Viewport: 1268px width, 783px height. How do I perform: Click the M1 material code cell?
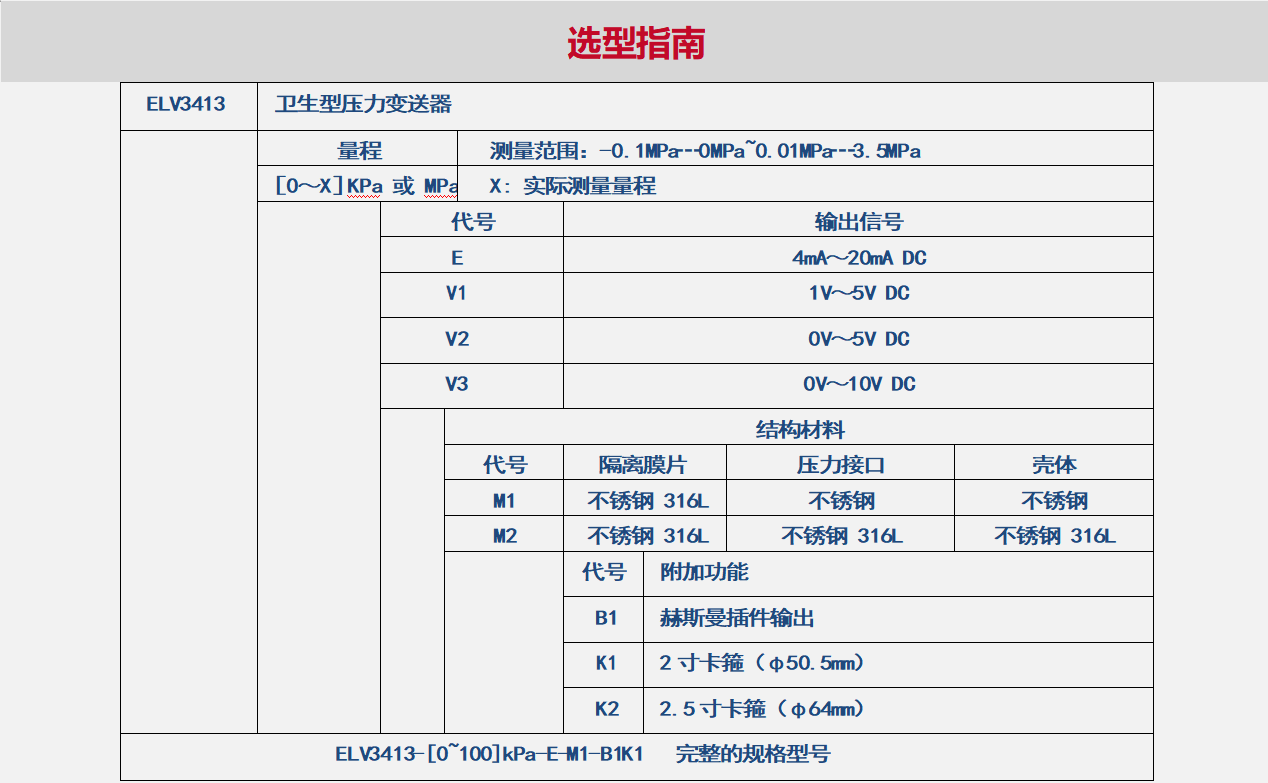point(504,501)
